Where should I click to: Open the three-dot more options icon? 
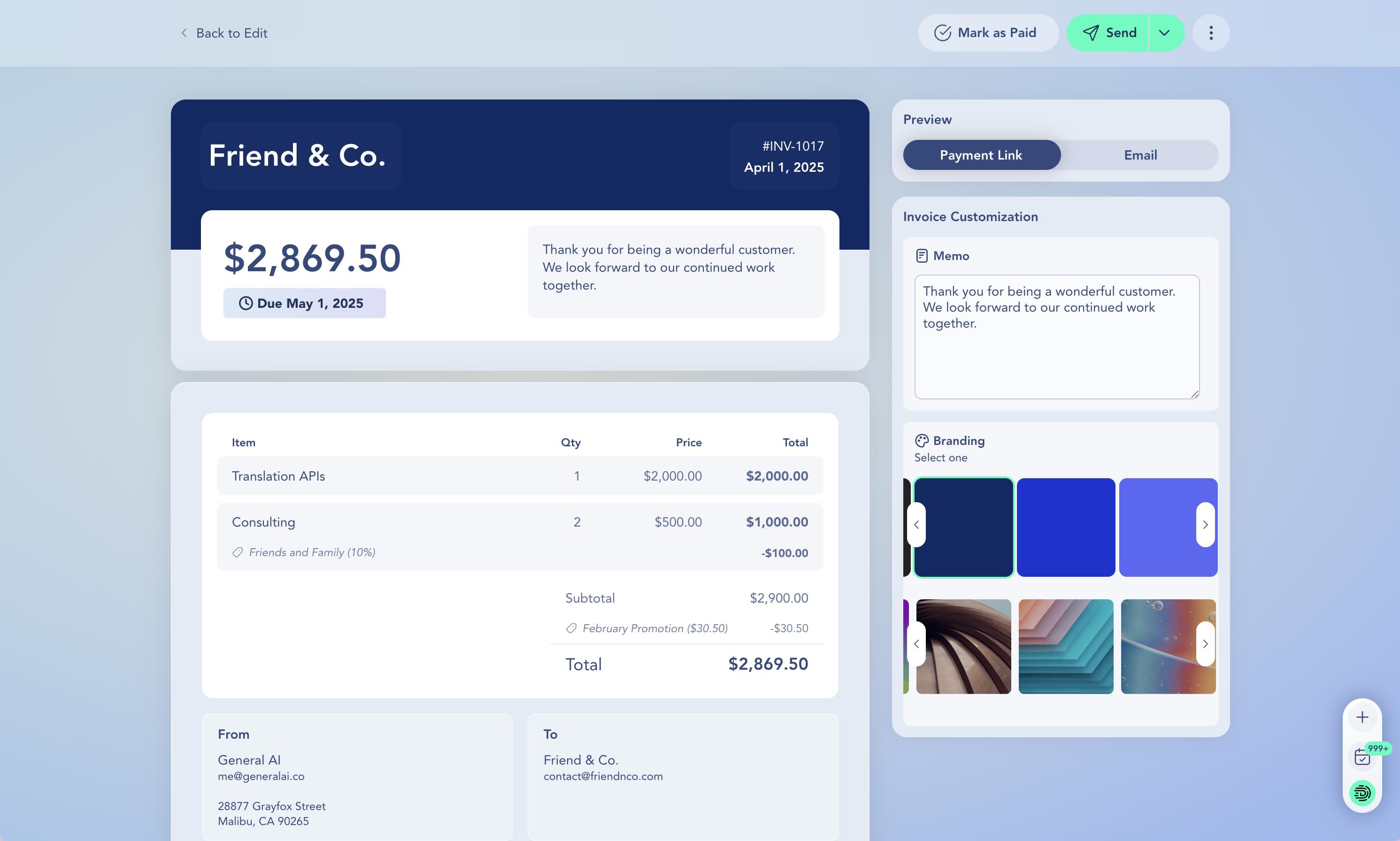1211,32
